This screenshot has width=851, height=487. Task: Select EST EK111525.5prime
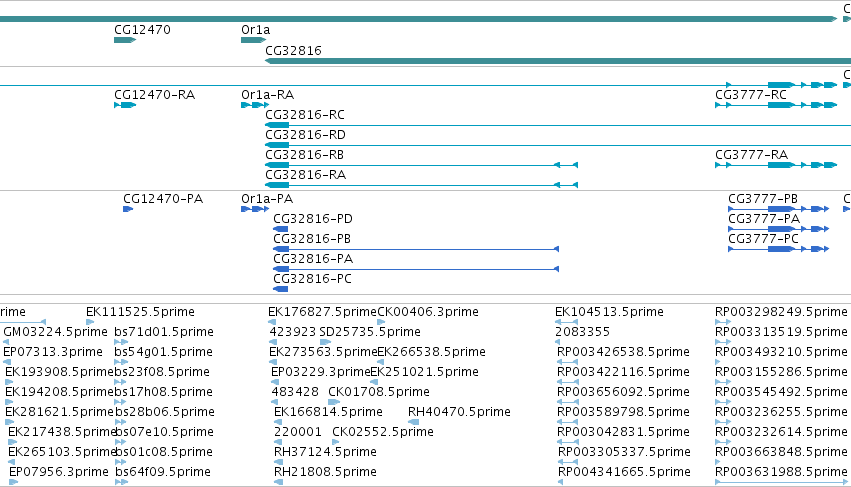141,312
